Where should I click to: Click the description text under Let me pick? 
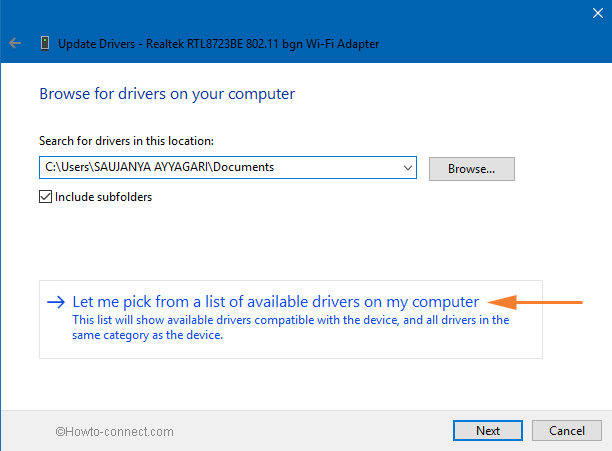291,327
